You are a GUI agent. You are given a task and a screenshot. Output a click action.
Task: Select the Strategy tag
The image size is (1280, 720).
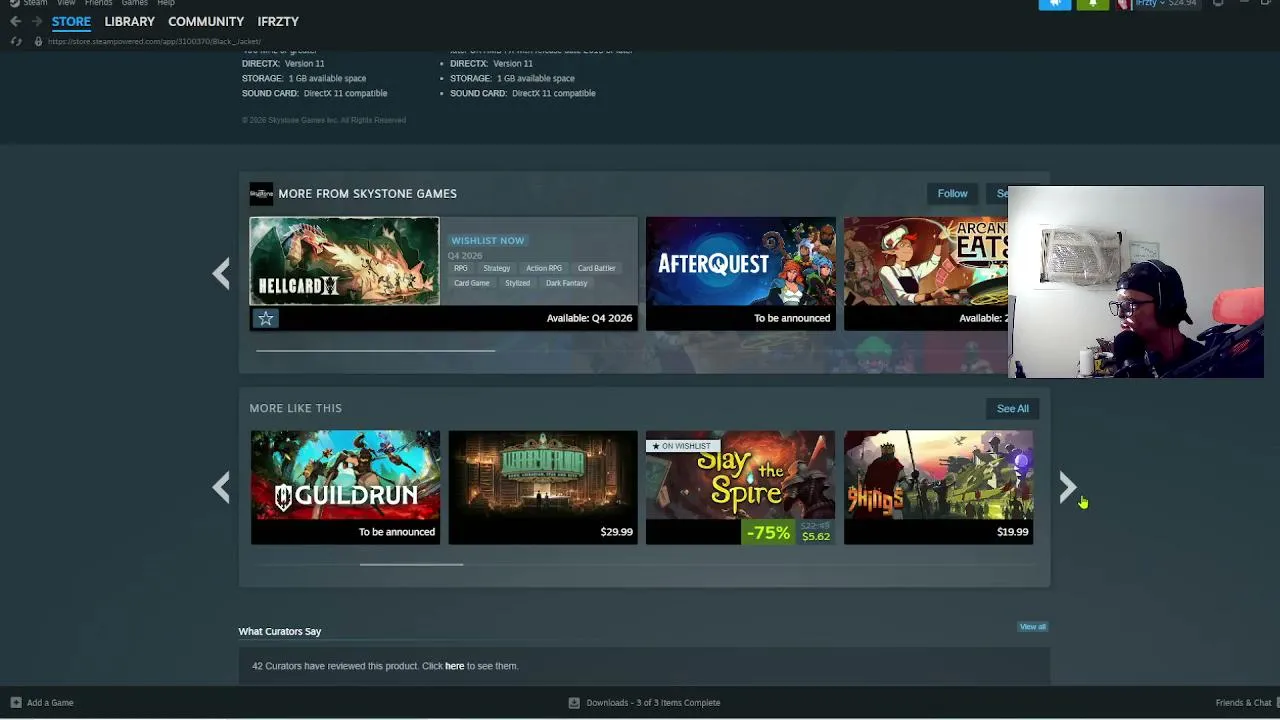(x=497, y=268)
